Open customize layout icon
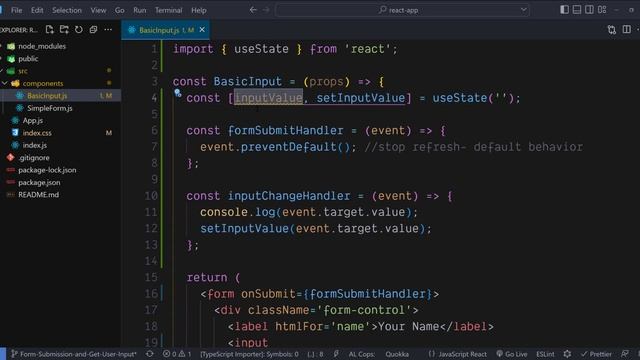Image resolution: width=640 pixels, height=360 pixels. tap(602, 9)
